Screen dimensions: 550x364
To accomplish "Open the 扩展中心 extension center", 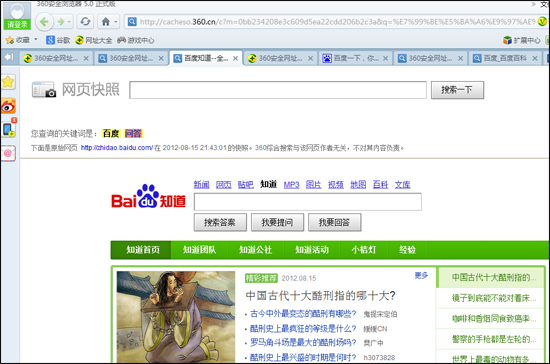I will [522, 40].
